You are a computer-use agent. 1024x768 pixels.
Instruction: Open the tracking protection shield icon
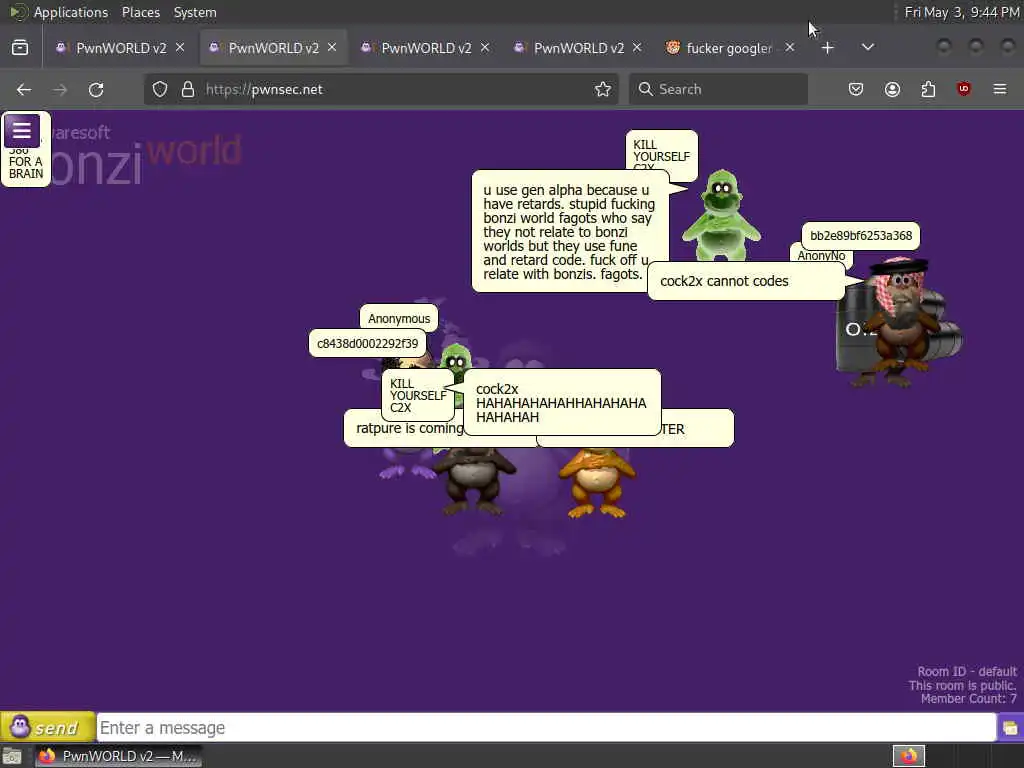click(160, 89)
